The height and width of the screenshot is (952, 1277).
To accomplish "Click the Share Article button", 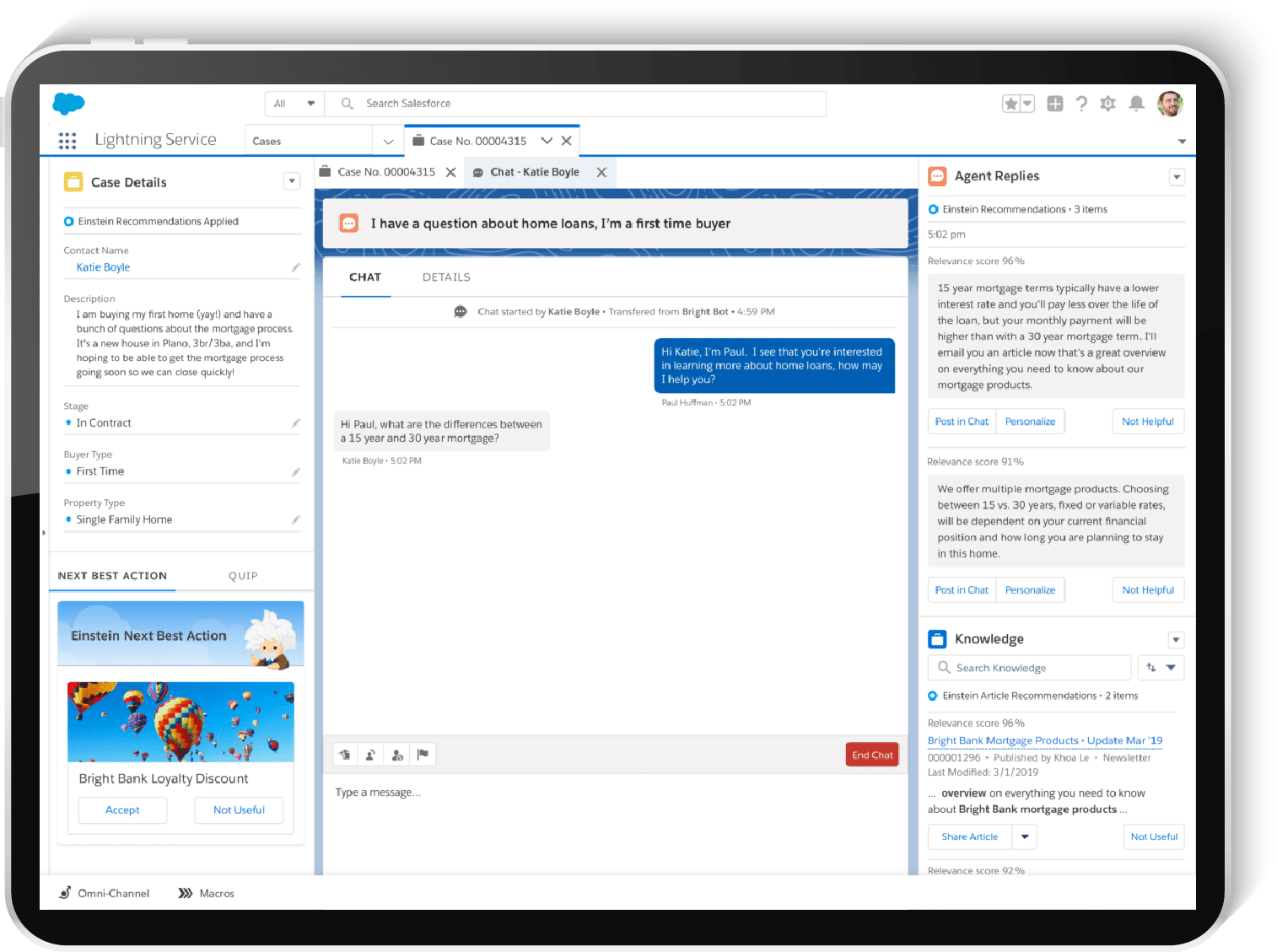I will (970, 836).
